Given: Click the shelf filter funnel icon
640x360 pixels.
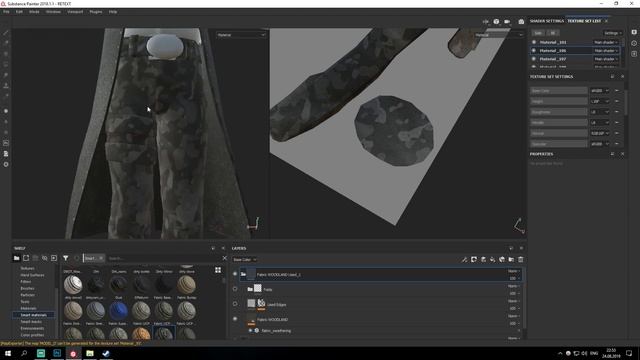Looking at the screenshot, I should (x=65, y=258).
